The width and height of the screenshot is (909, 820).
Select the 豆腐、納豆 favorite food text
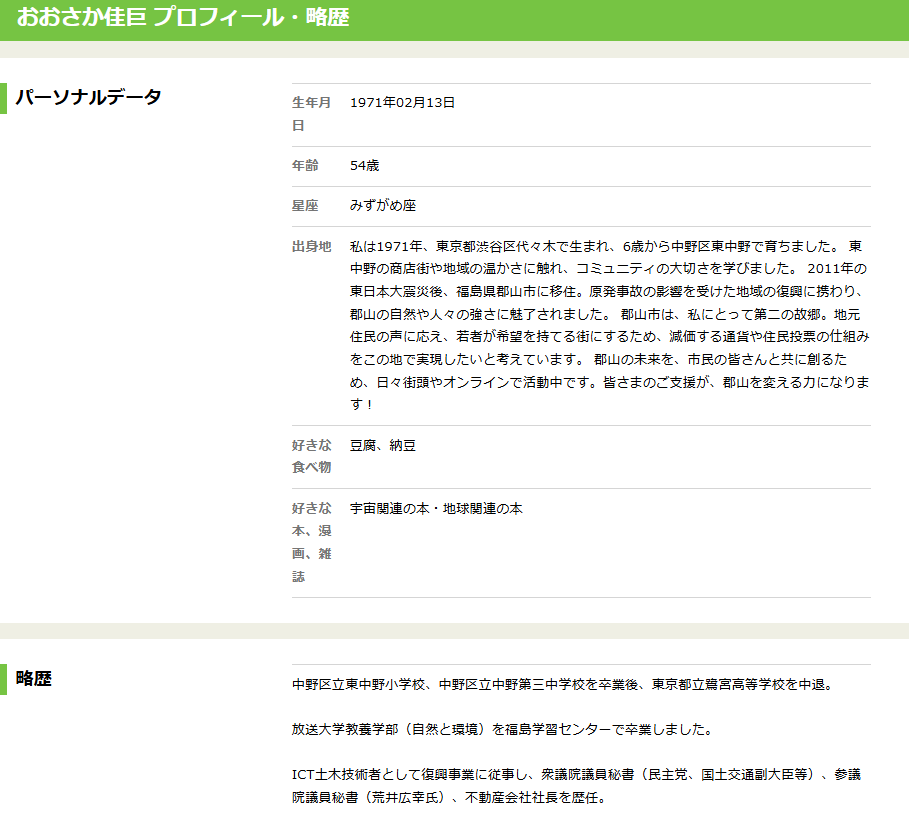click(x=383, y=446)
